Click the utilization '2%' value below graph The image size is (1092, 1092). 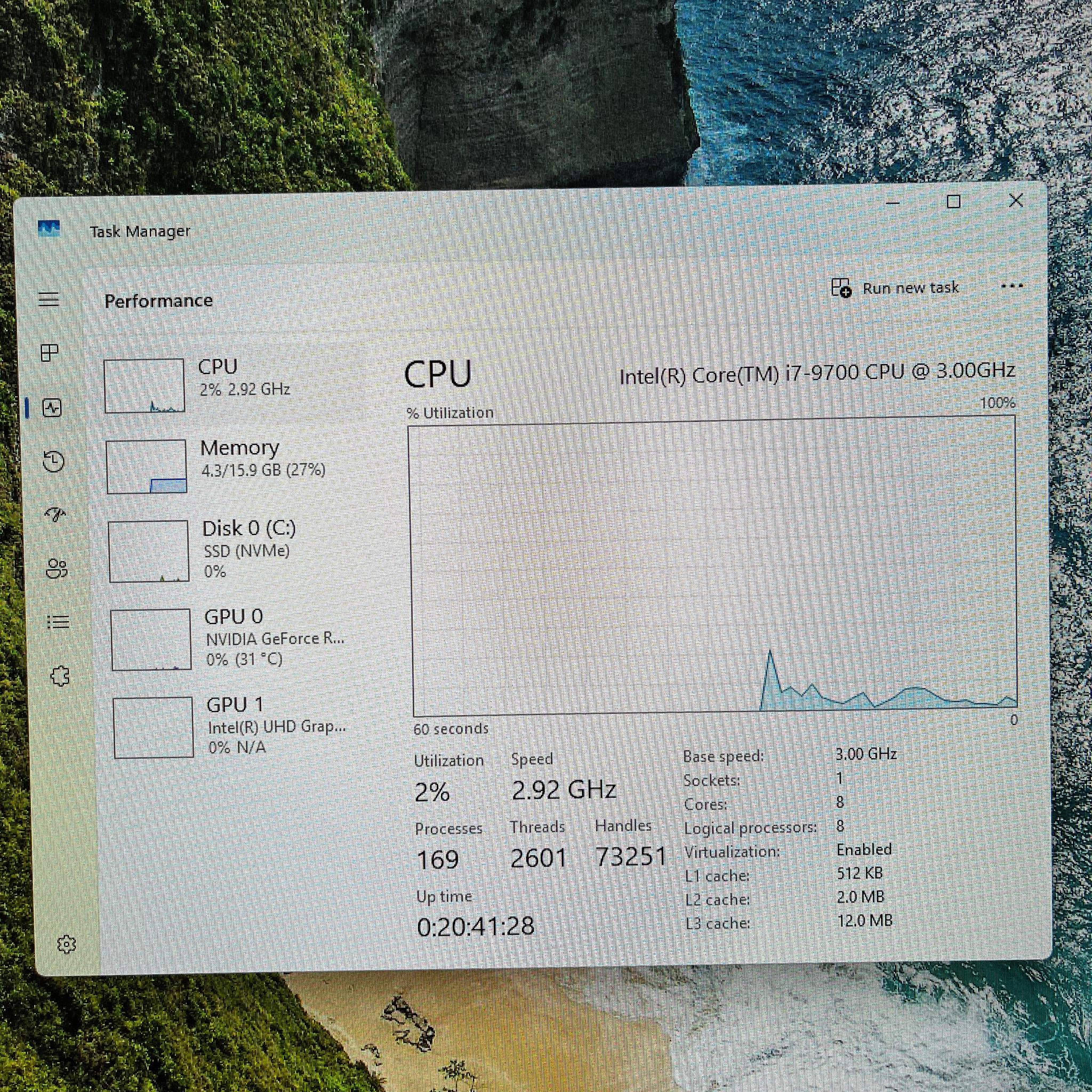point(432,792)
